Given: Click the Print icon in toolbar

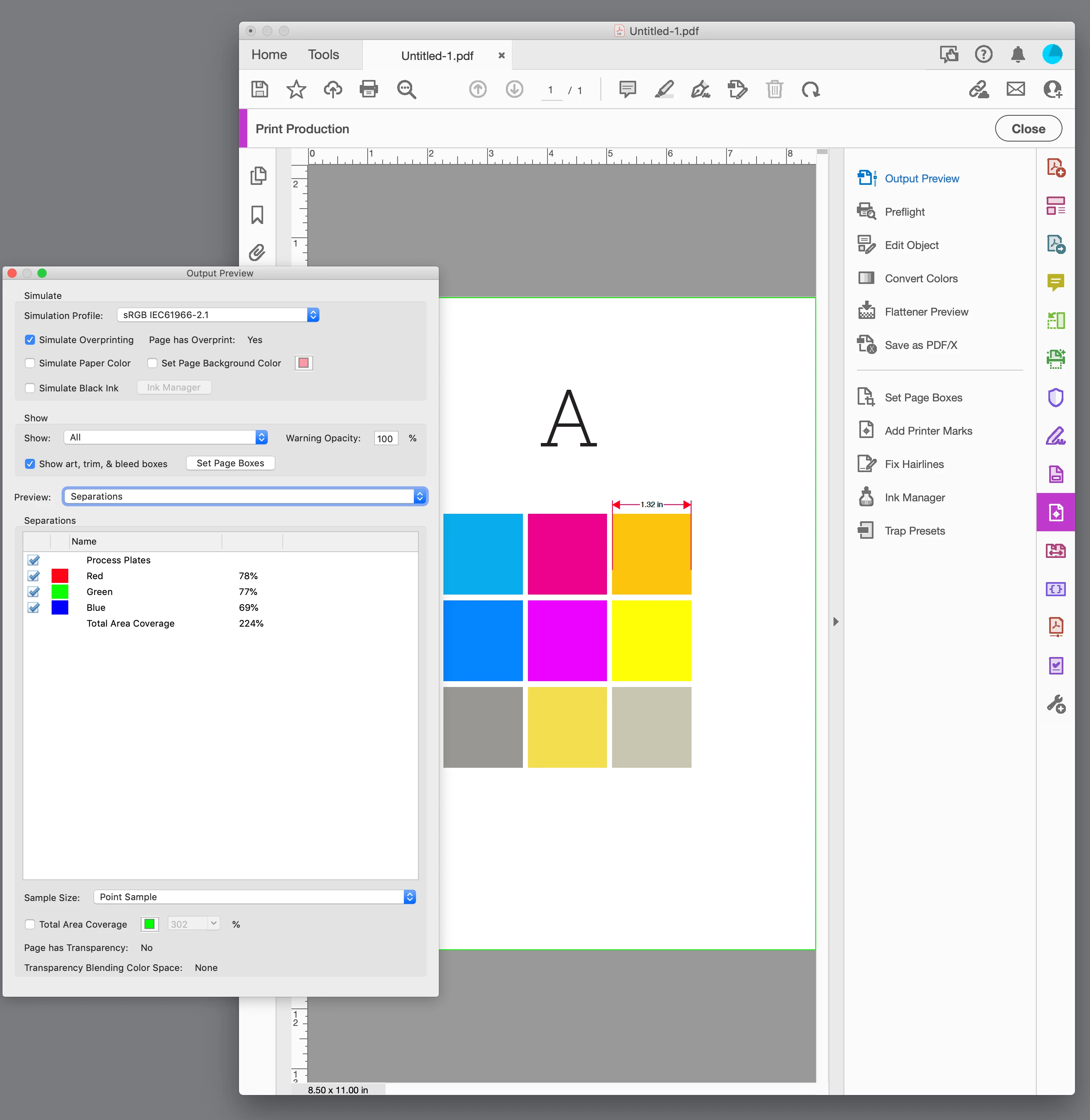Looking at the screenshot, I should pos(369,90).
